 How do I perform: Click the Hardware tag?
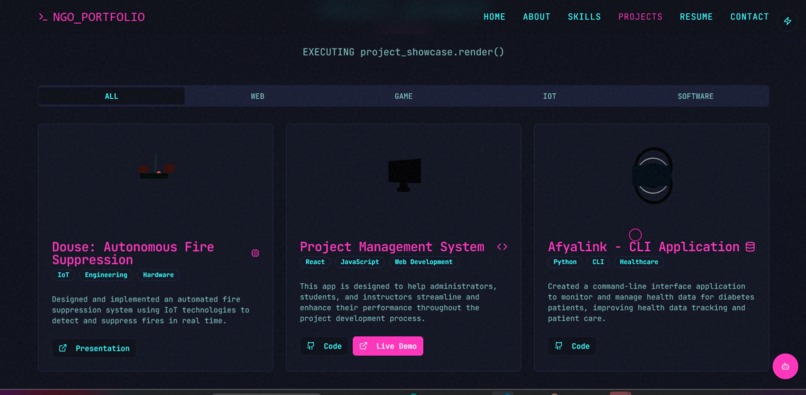tap(158, 275)
